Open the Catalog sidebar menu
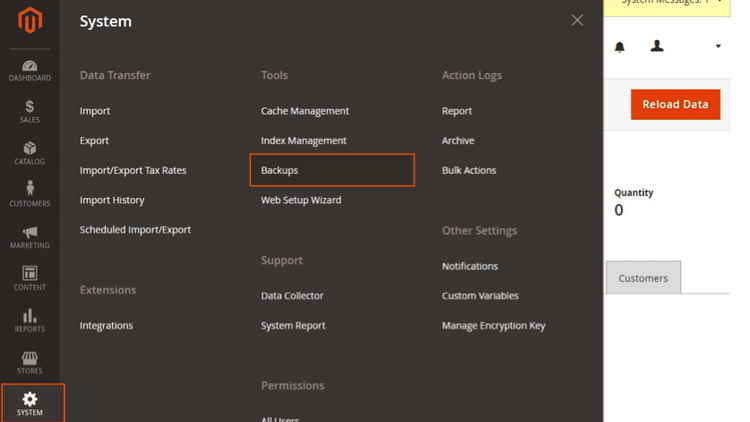Image resolution: width=750 pixels, height=422 pixels. pos(30,153)
